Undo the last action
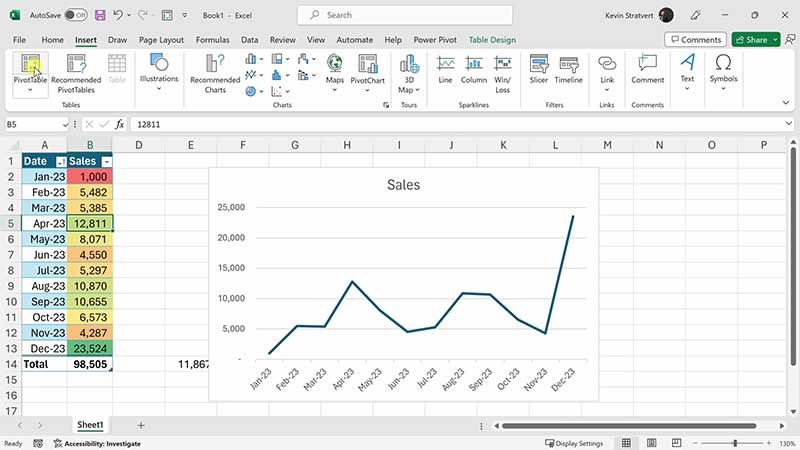Viewport: 800px width, 450px height. coord(118,15)
